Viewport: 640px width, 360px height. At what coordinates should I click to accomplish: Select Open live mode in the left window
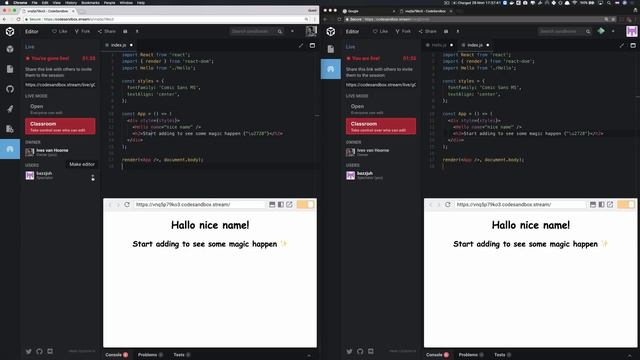pyautogui.click(x=60, y=109)
